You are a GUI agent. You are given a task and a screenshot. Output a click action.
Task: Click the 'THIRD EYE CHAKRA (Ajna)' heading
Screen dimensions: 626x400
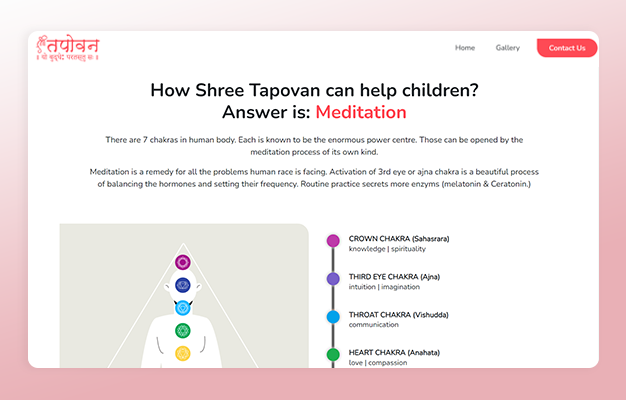[x=394, y=277]
